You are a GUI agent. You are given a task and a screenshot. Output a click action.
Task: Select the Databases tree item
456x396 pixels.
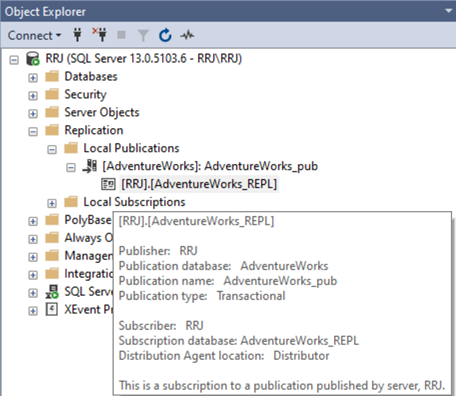(x=91, y=77)
